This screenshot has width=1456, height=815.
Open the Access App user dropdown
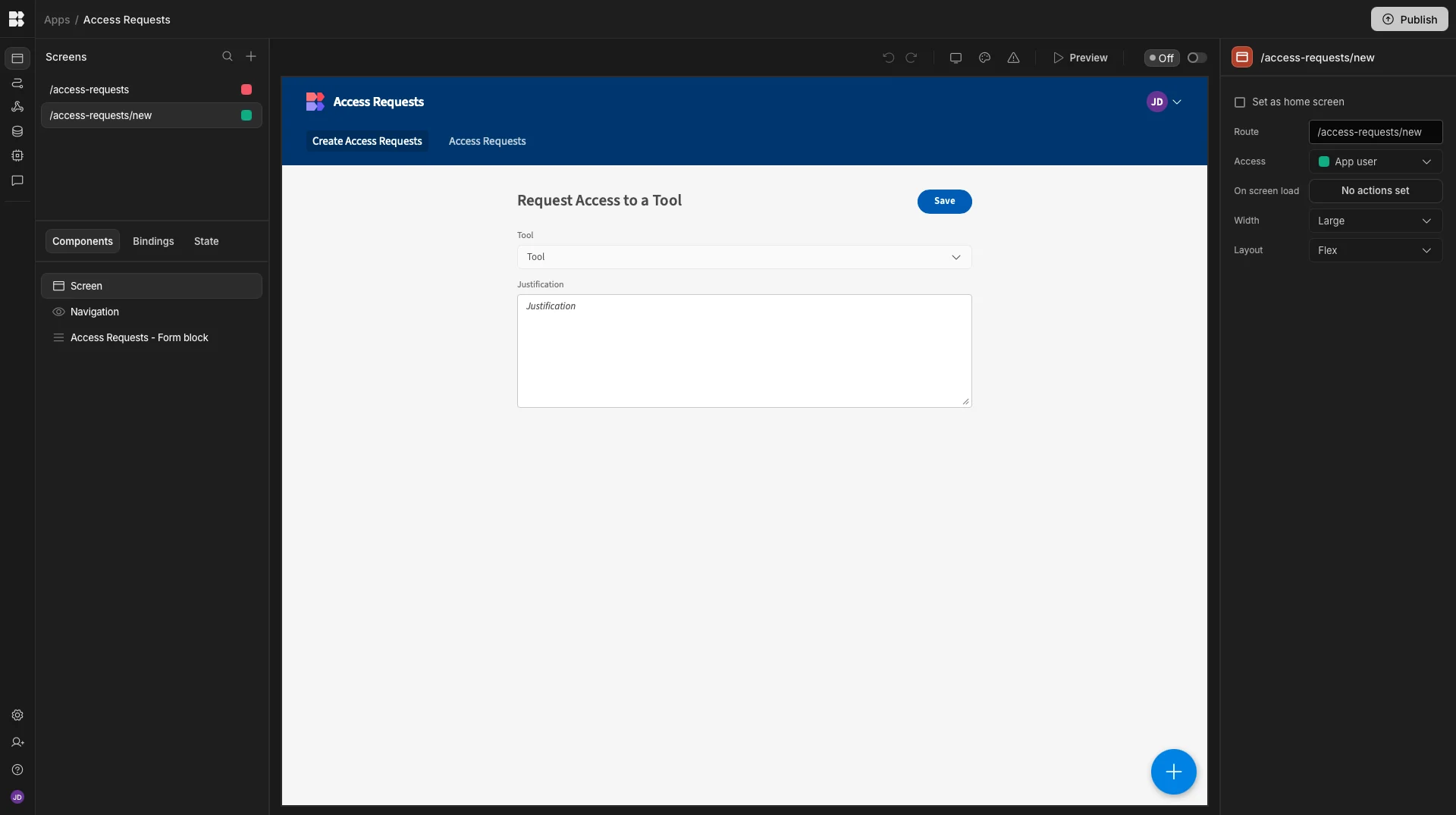pyautogui.click(x=1375, y=161)
